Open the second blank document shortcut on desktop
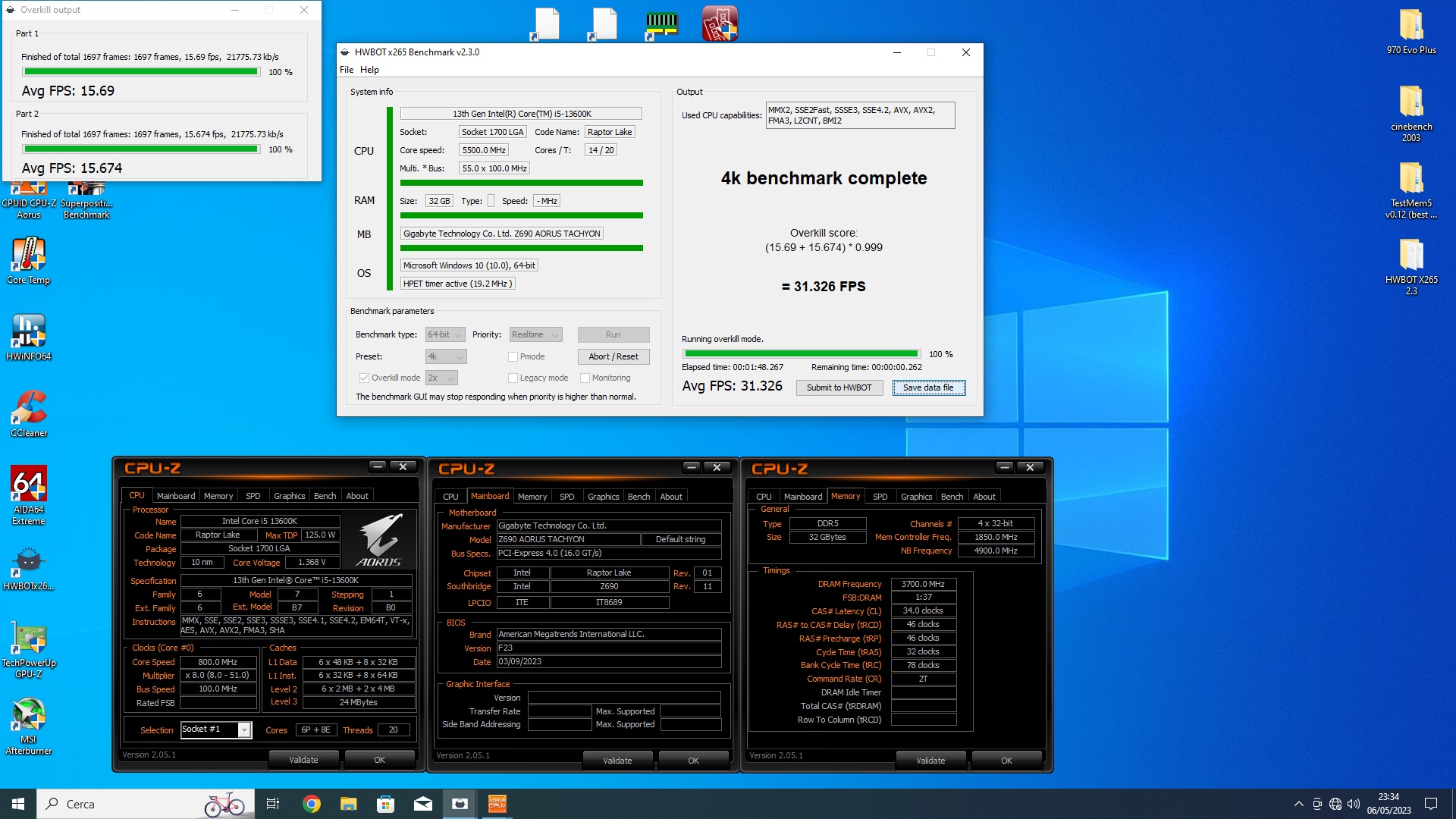 tap(603, 25)
